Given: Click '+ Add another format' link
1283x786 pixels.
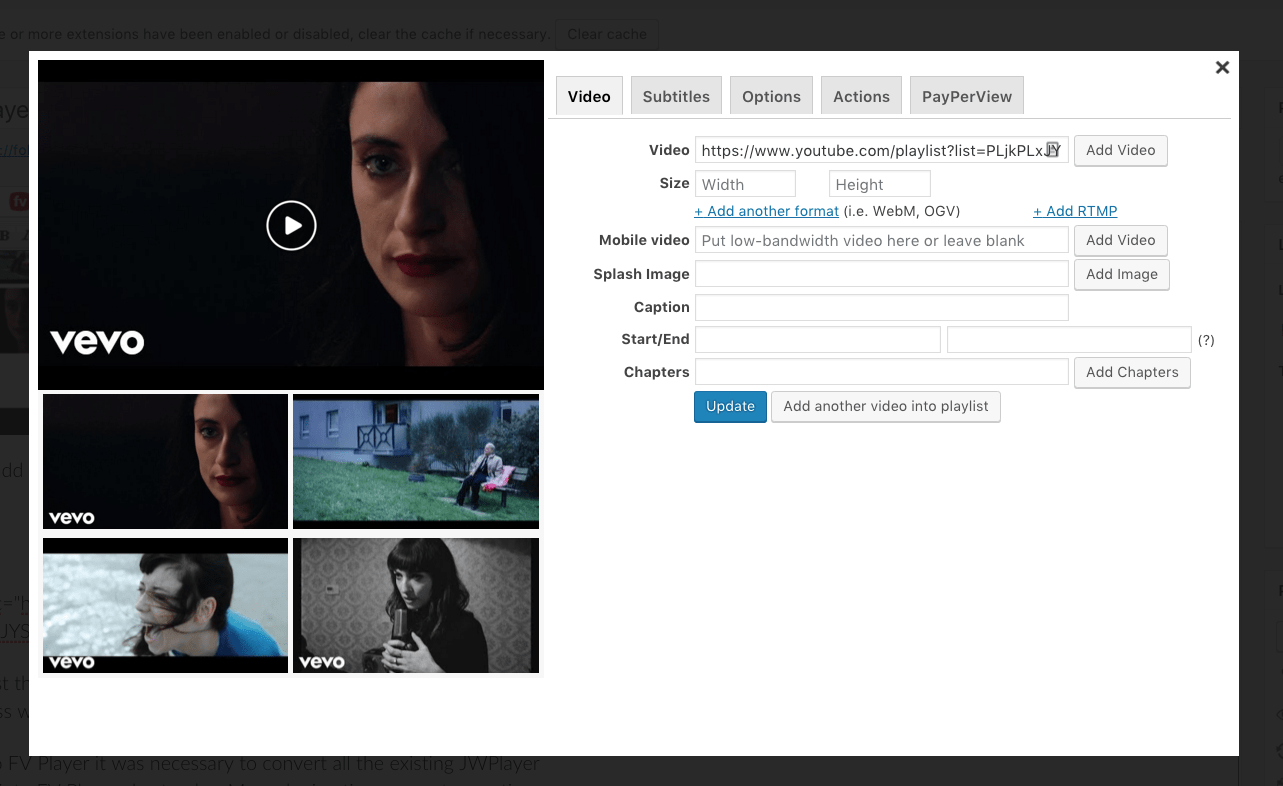Looking at the screenshot, I should coord(766,211).
